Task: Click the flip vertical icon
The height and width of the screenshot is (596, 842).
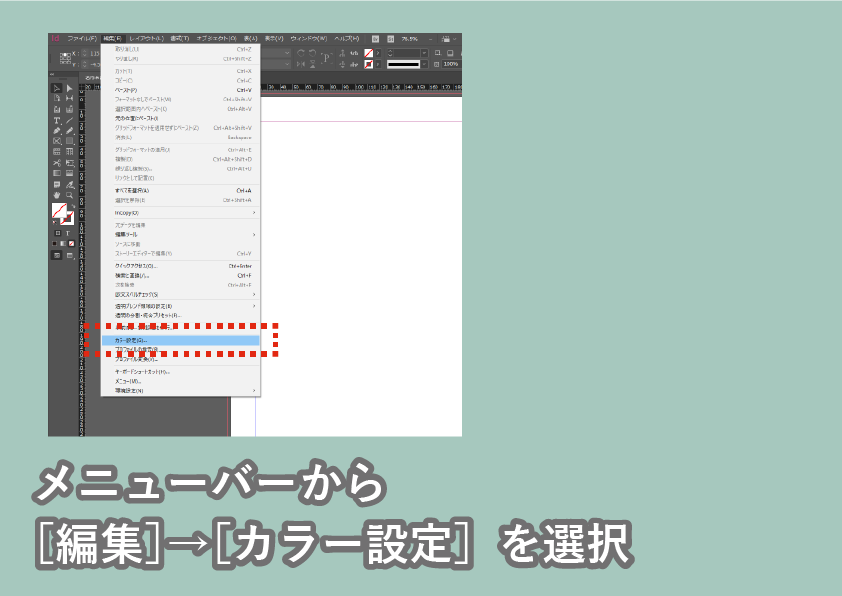Action: pos(313,64)
